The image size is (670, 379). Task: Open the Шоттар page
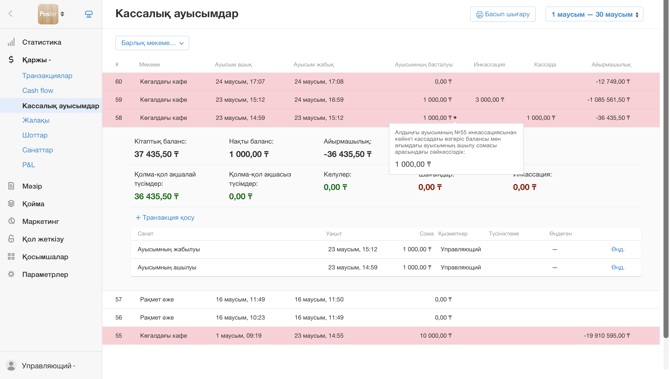35,135
